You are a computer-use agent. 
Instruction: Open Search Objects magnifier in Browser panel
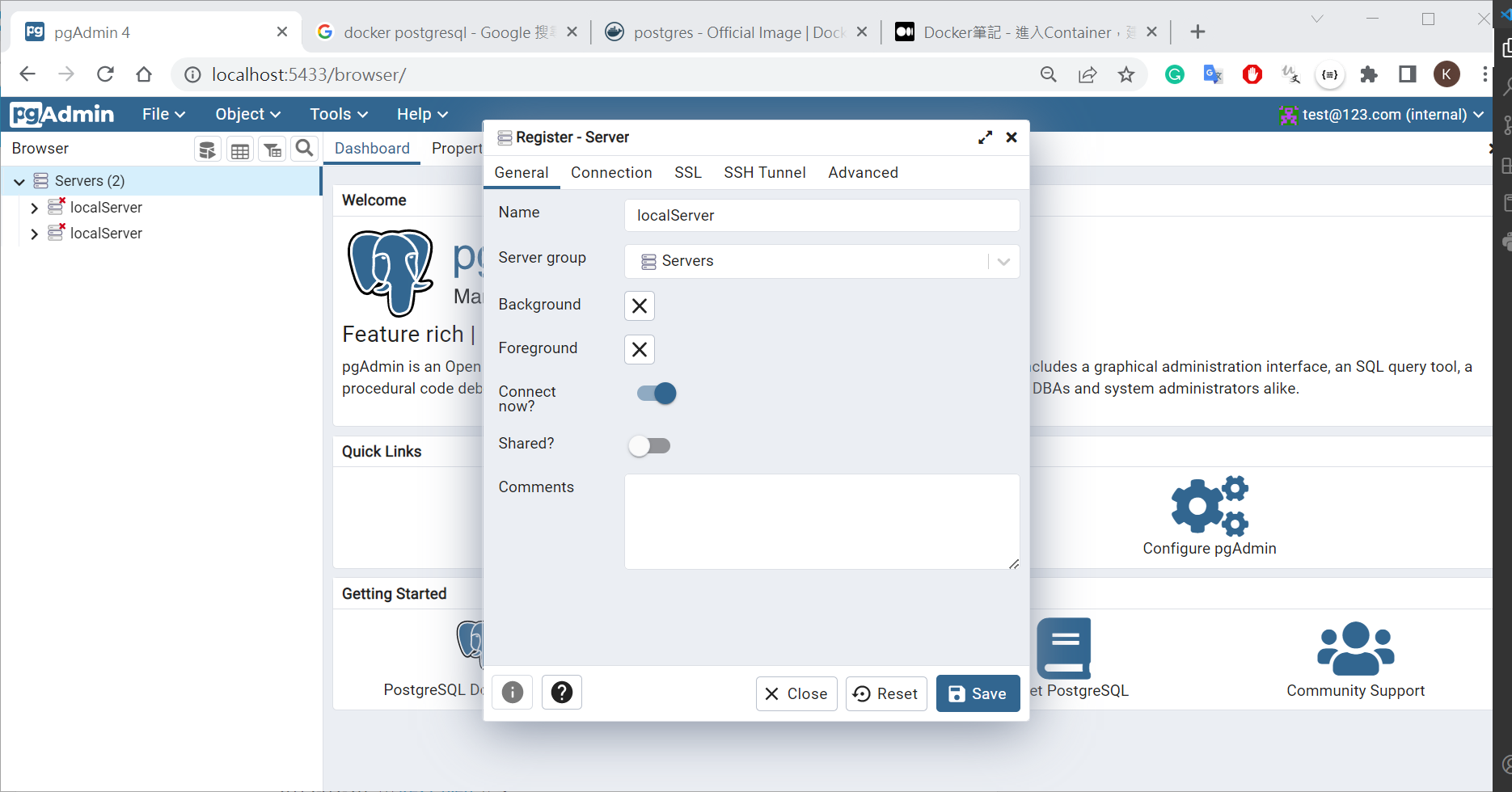[x=304, y=149]
